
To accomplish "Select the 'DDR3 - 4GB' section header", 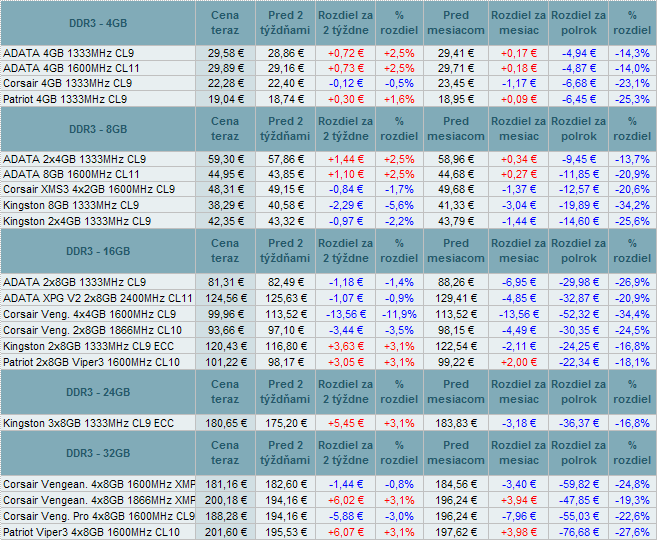I will pyautogui.click(x=98, y=23).
